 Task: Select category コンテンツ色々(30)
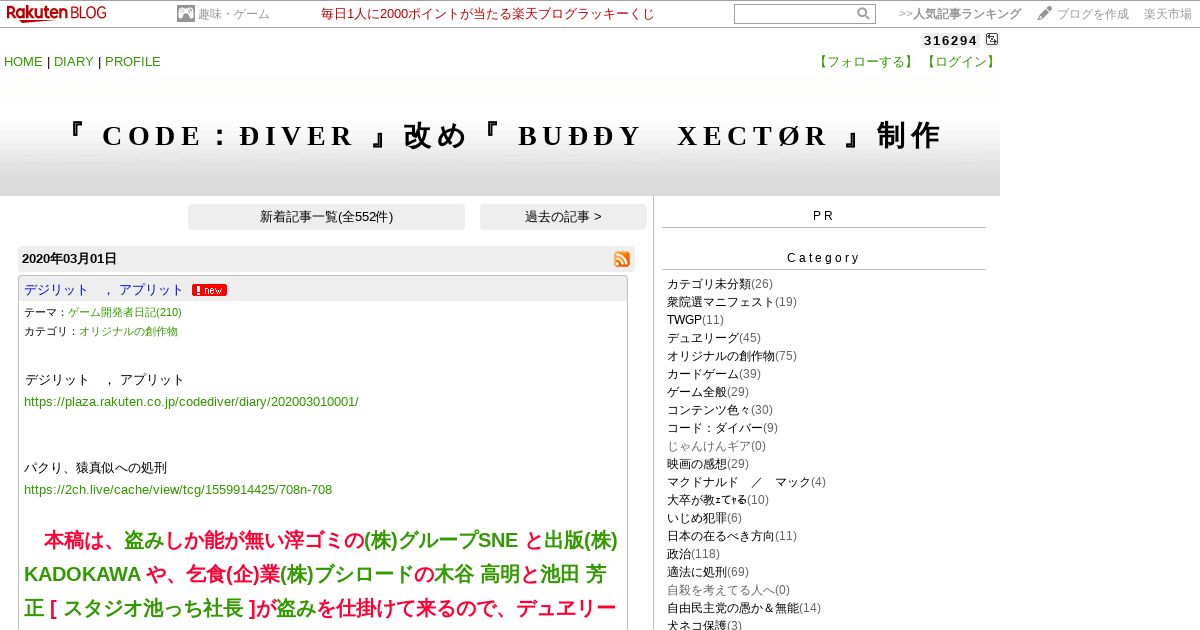(x=720, y=410)
